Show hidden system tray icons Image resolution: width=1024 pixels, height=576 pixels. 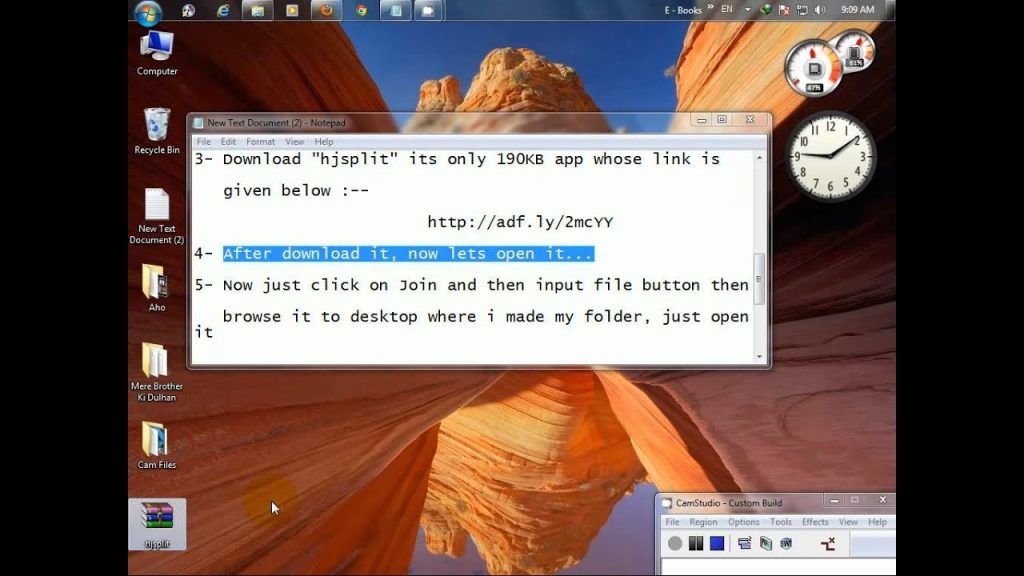748,10
